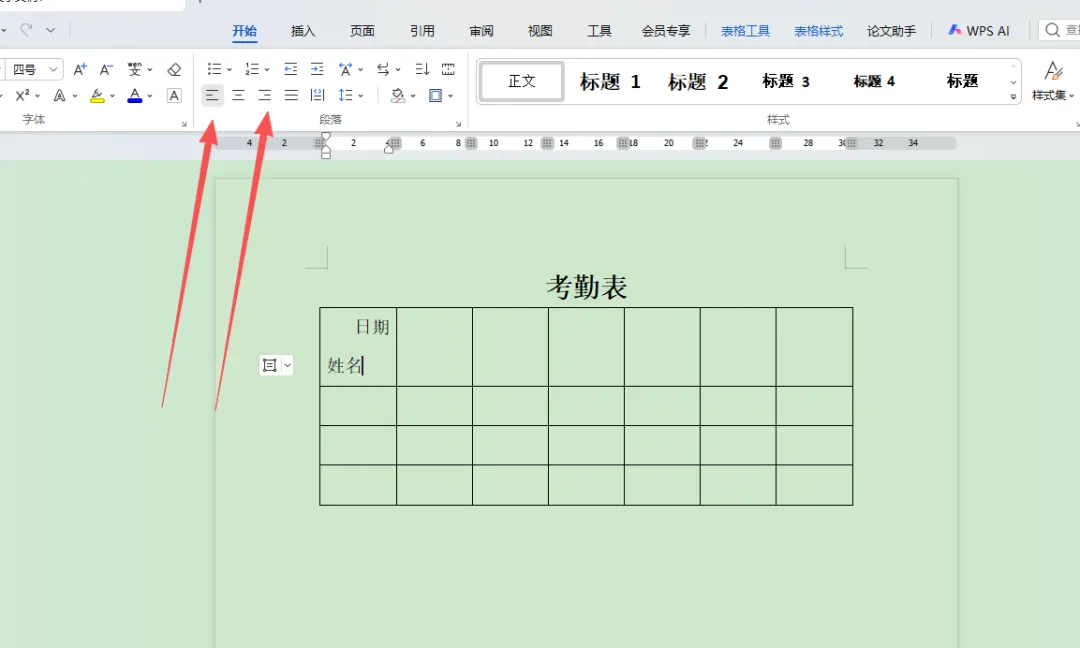
Task: Click the borders icon
Action: [435, 95]
